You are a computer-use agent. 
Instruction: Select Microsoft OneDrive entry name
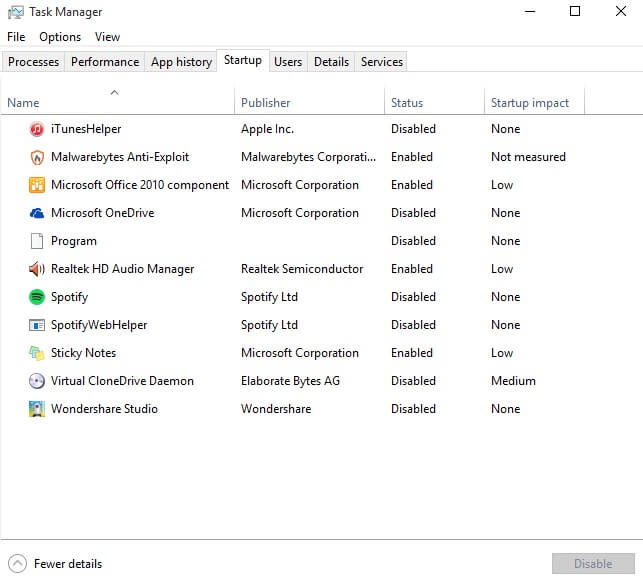[103, 213]
